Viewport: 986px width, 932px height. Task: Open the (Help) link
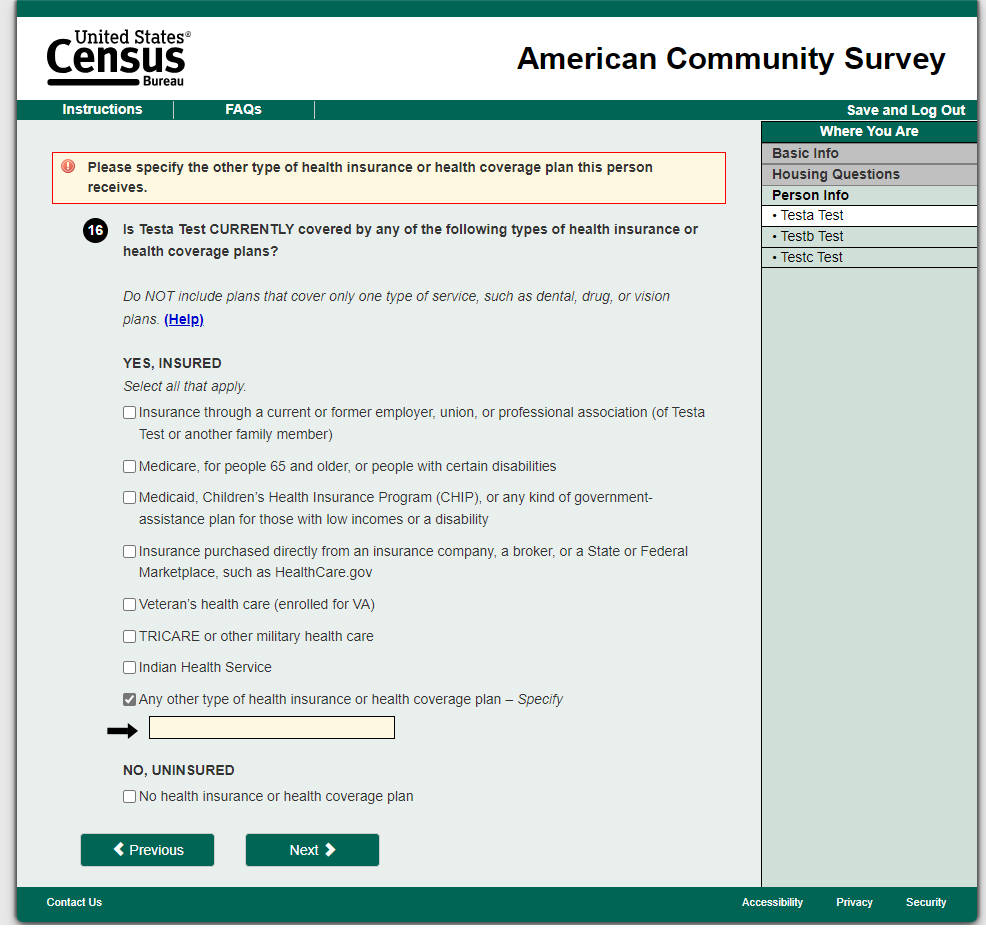pos(184,319)
